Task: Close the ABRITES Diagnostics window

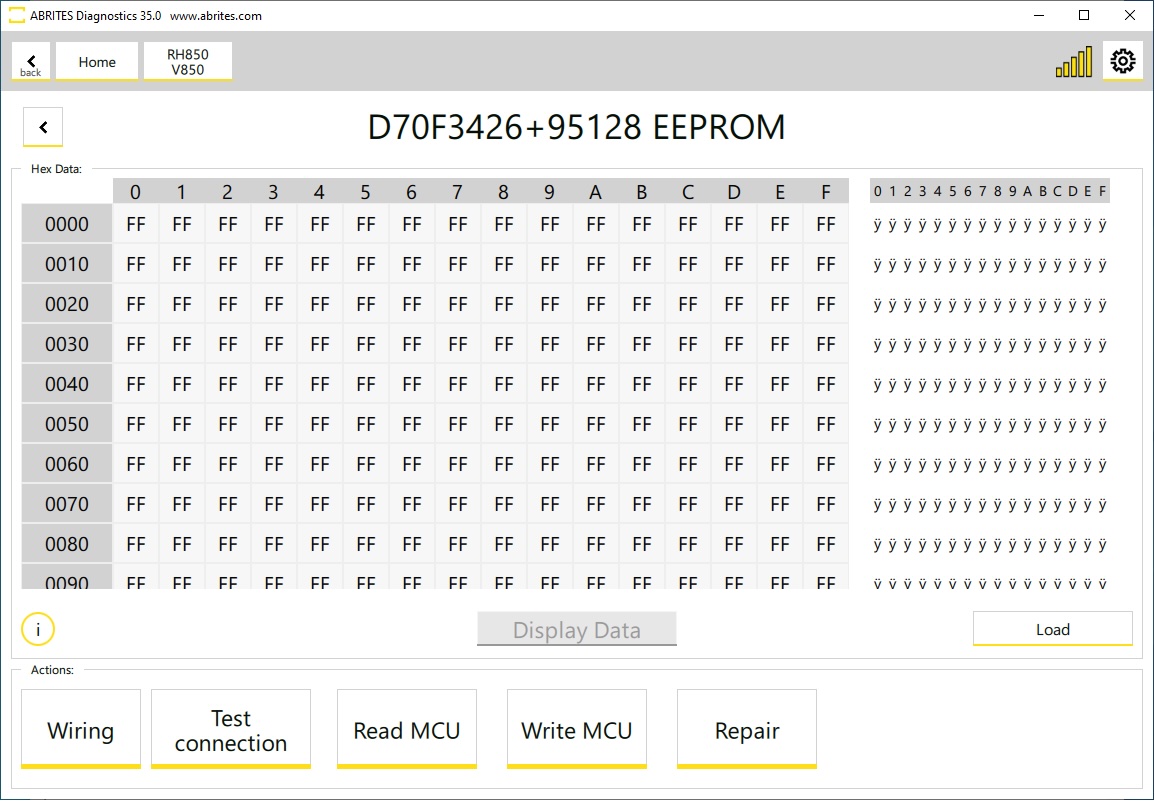Action: click(1130, 15)
